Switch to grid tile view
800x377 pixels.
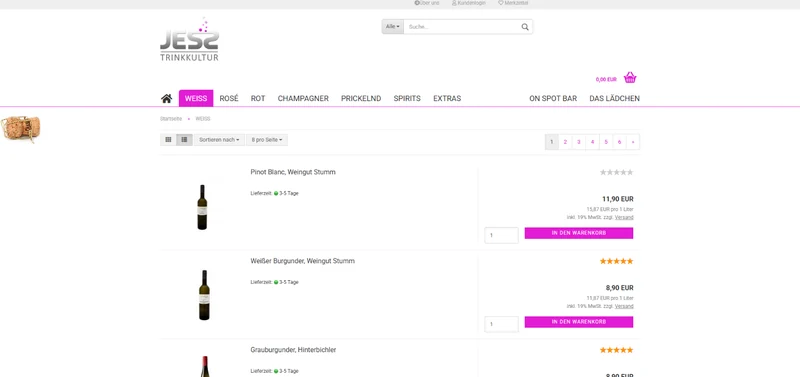pyautogui.click(x=168, y=140)
